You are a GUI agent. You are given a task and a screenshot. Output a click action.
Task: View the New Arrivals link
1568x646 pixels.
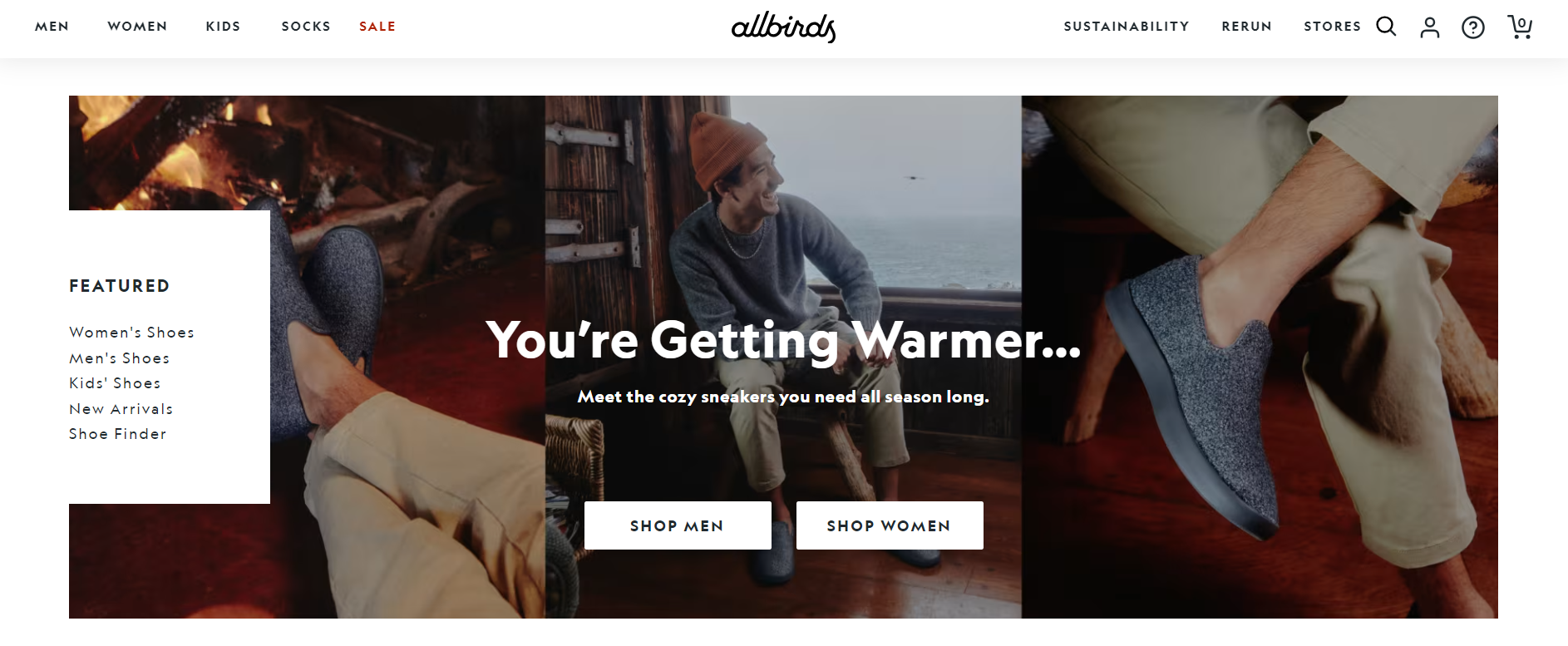pos(121,409)
